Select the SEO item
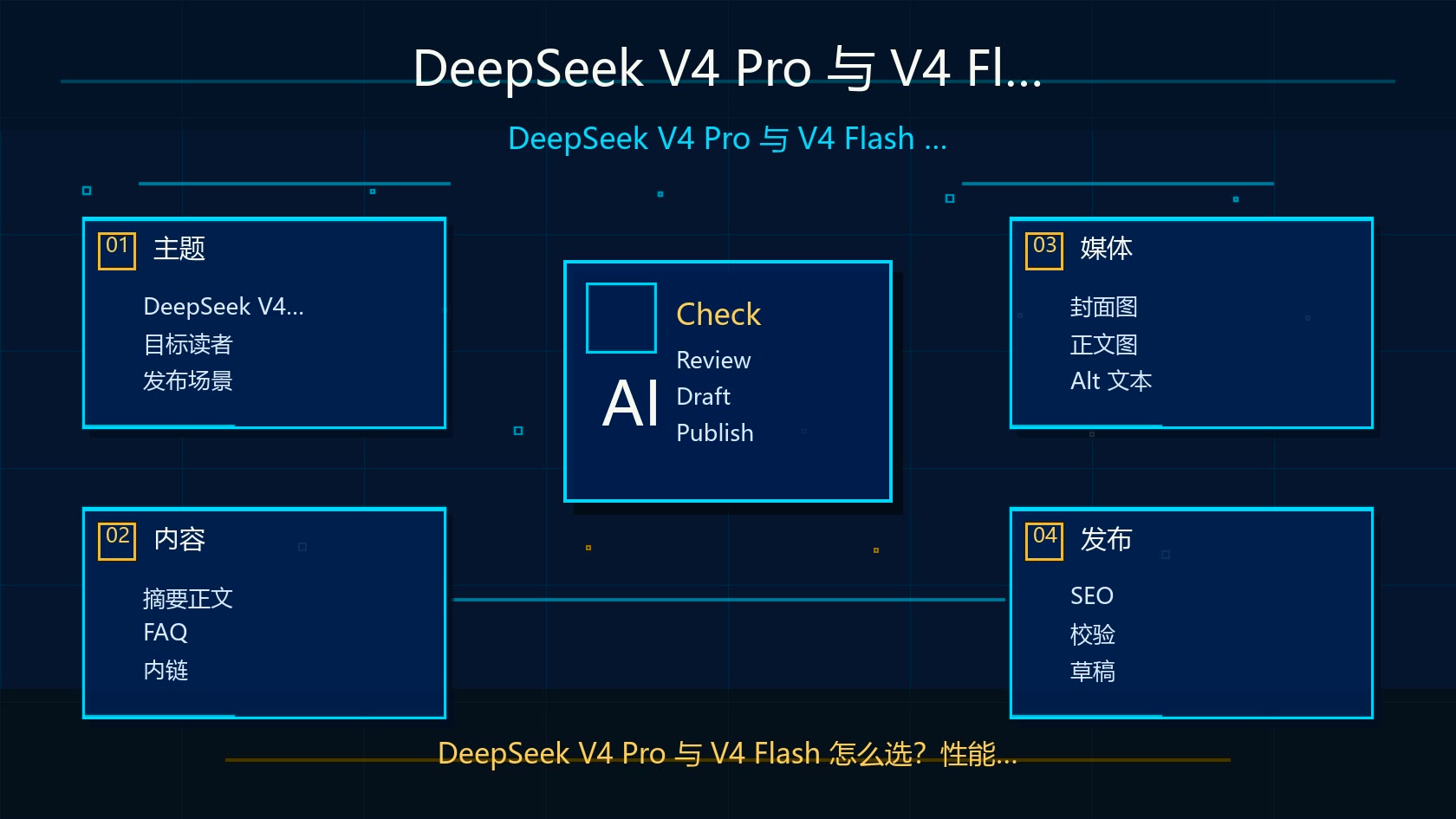This screenshot has width=1456, height=819. (x=1092, y=596)
